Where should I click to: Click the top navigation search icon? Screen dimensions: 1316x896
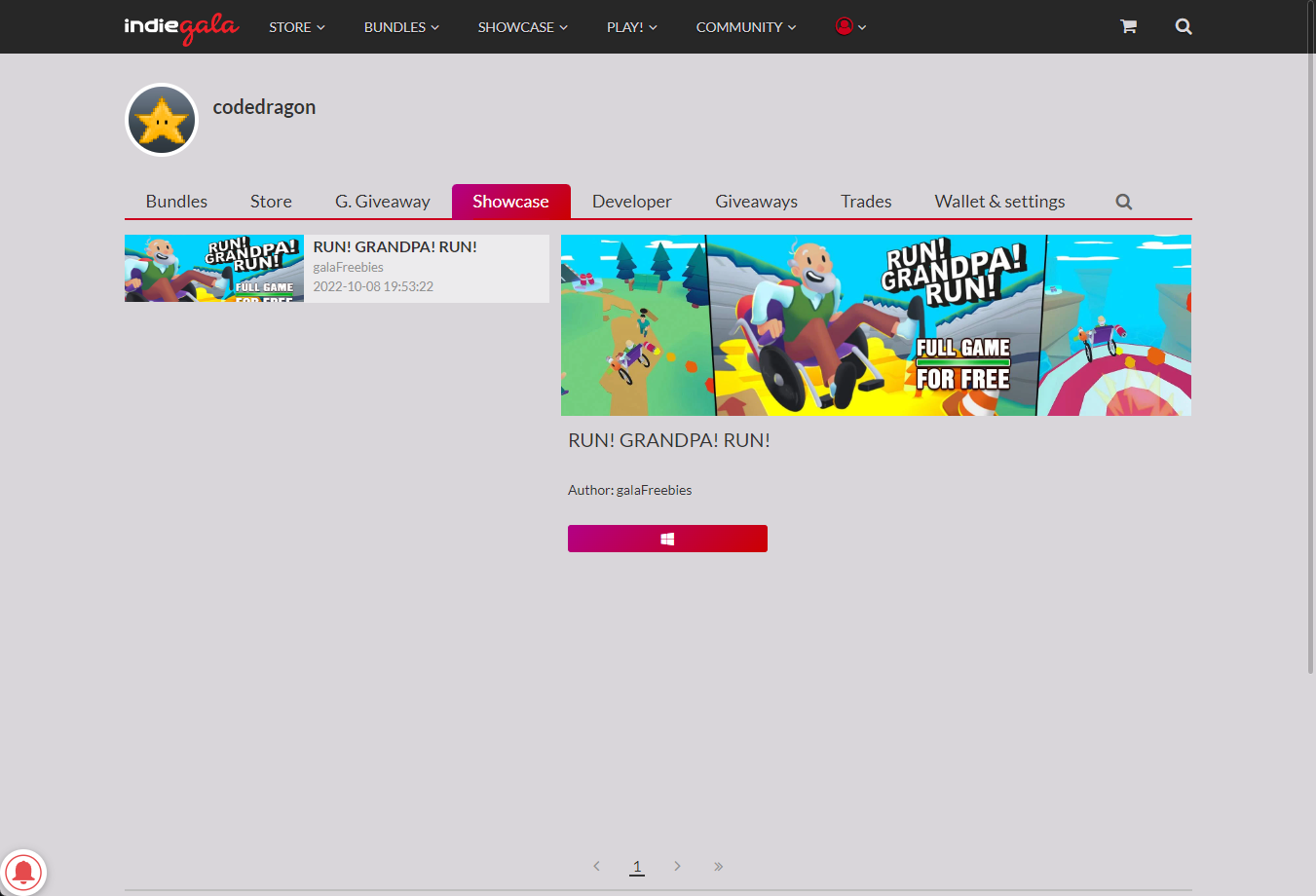1184,26
